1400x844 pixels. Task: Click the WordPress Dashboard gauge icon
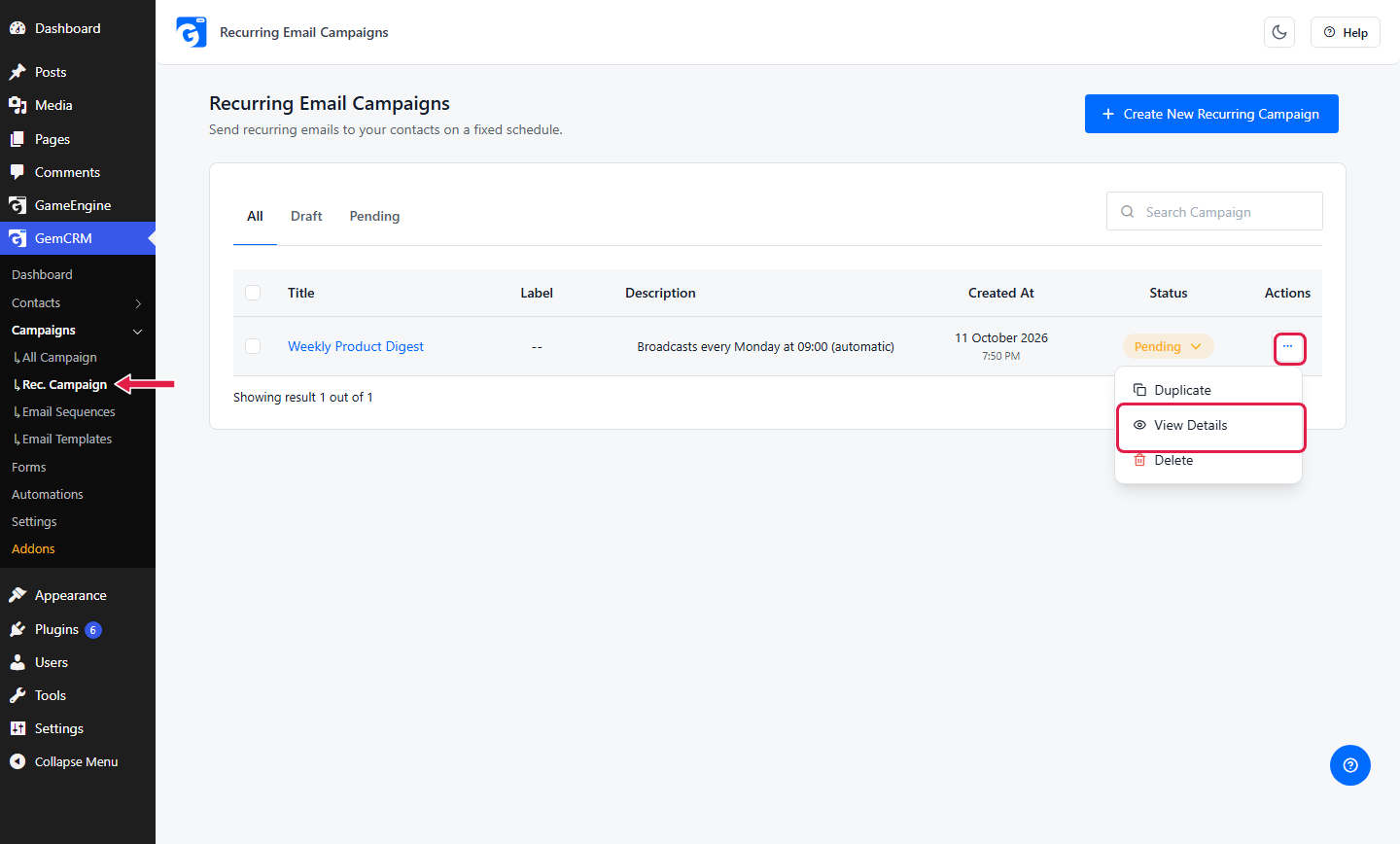click(17, 28)
